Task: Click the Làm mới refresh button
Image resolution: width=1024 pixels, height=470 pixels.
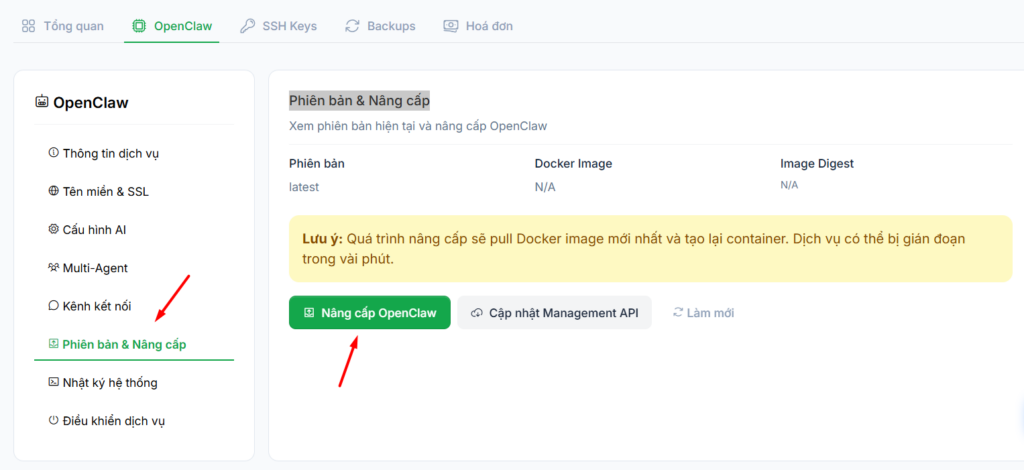Action: (703, 313)
